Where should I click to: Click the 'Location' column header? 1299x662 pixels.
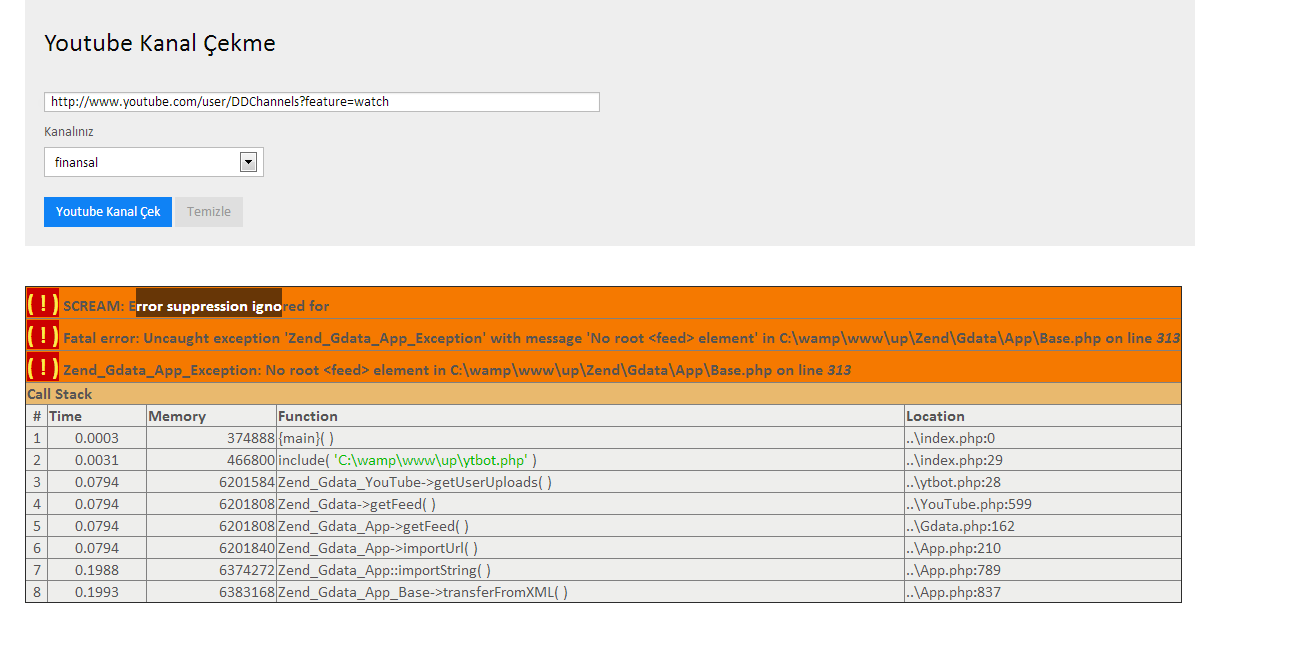(x=935, y=416)
